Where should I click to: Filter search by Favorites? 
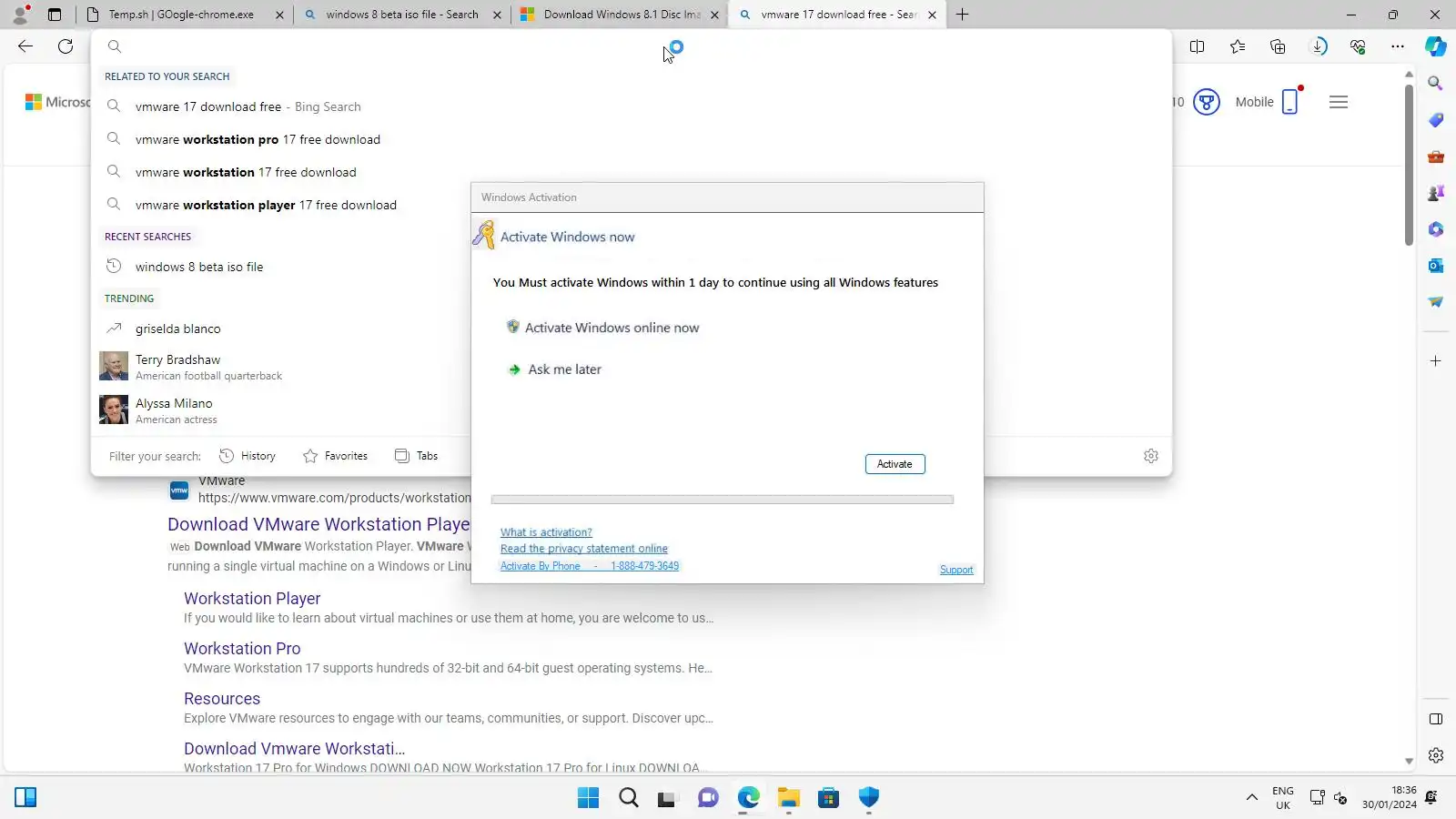point(335,456)
